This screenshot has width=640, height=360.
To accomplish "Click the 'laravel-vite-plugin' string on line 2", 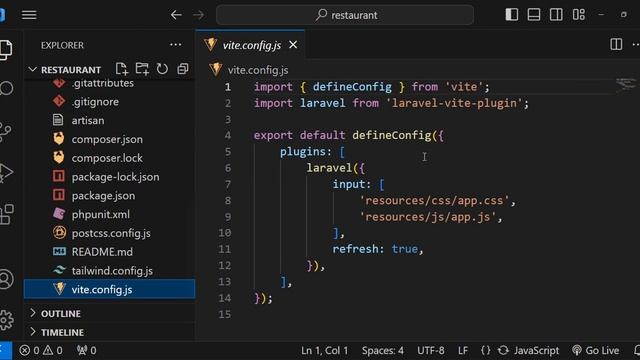I will coord(454,103).
